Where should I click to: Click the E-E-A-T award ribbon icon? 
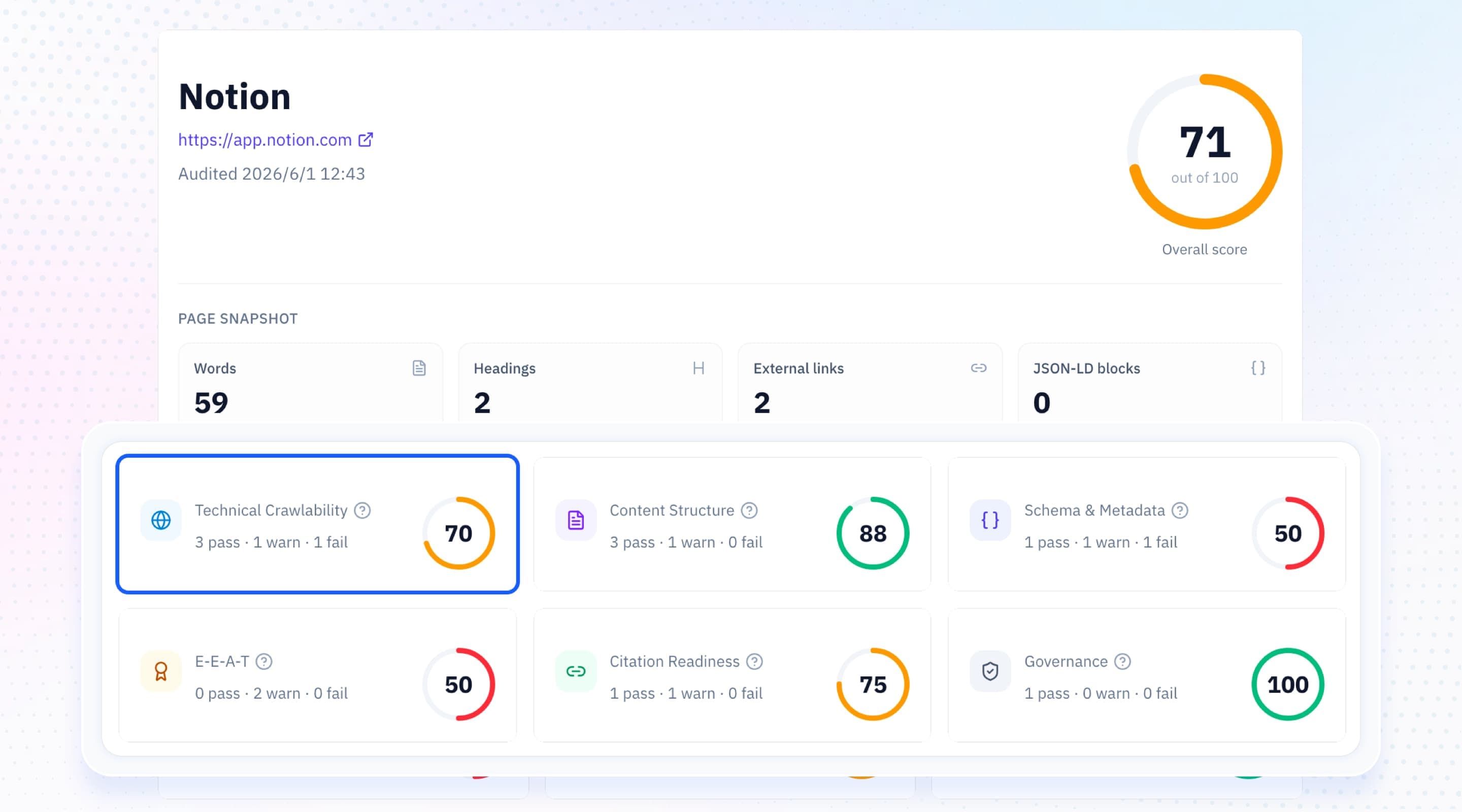[x=161, y=671]
